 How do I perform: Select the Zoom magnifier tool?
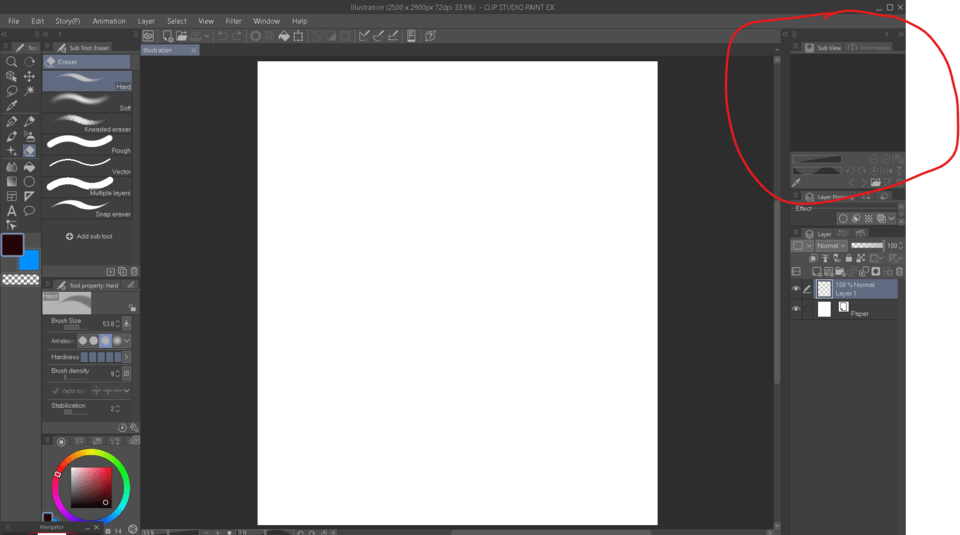pyautogui.click(x=11, y=62)
